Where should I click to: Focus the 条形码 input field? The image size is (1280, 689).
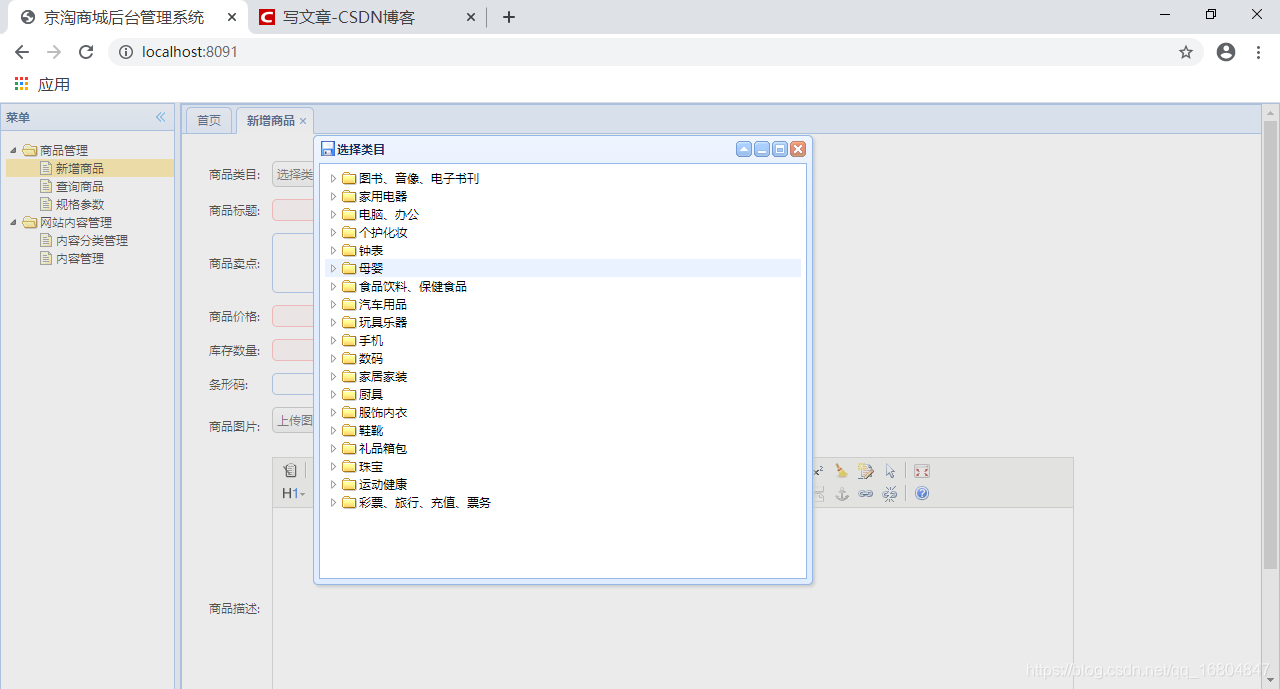tap(293, 384)
